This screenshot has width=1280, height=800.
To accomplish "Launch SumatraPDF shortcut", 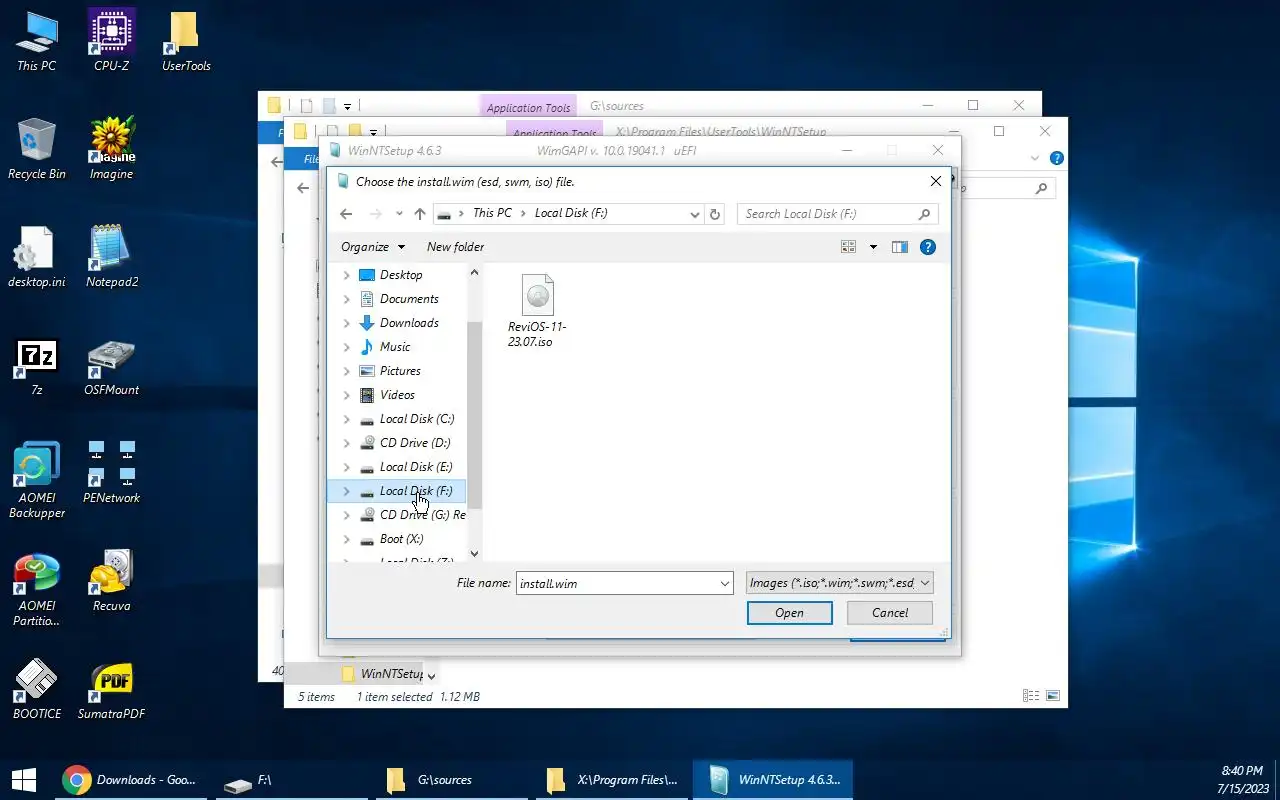I will tap(111, 689).
